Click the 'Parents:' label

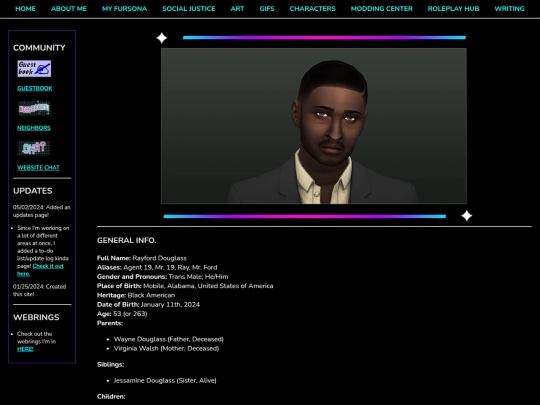click(x=110, y=323)
